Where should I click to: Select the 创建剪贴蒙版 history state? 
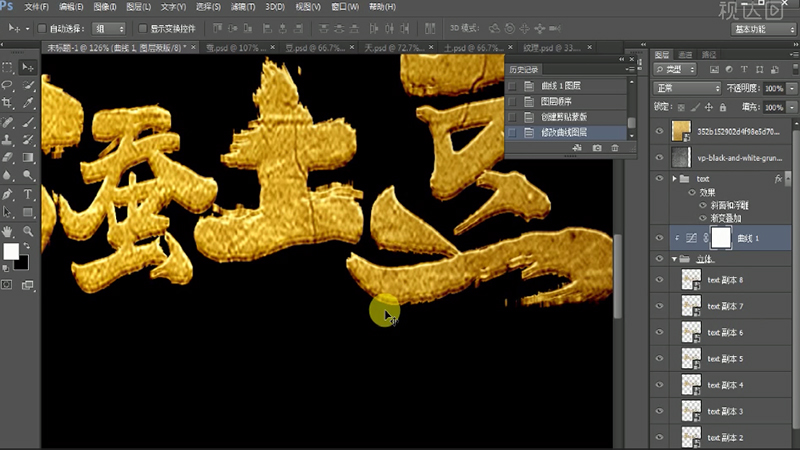click(566, 117)
